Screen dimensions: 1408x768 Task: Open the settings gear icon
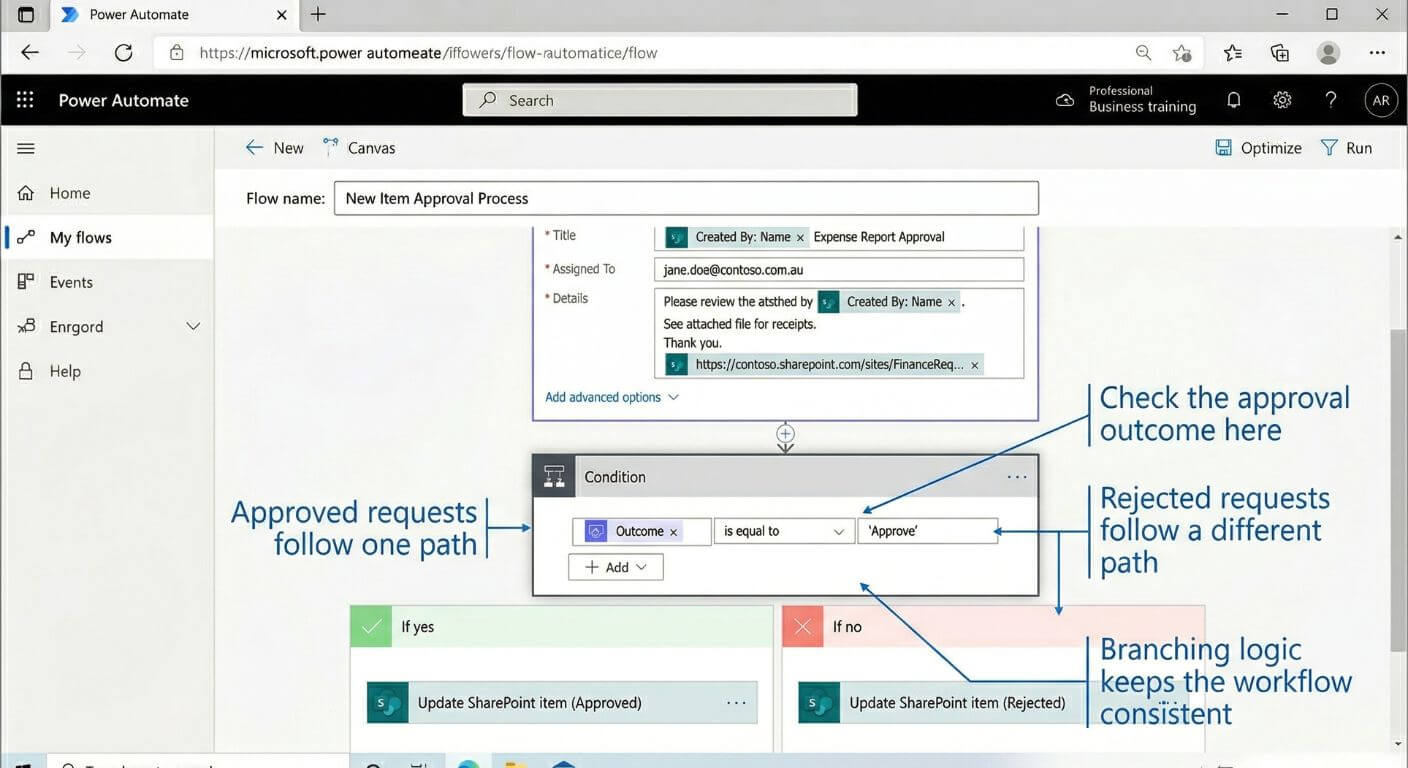point(1282,100)
